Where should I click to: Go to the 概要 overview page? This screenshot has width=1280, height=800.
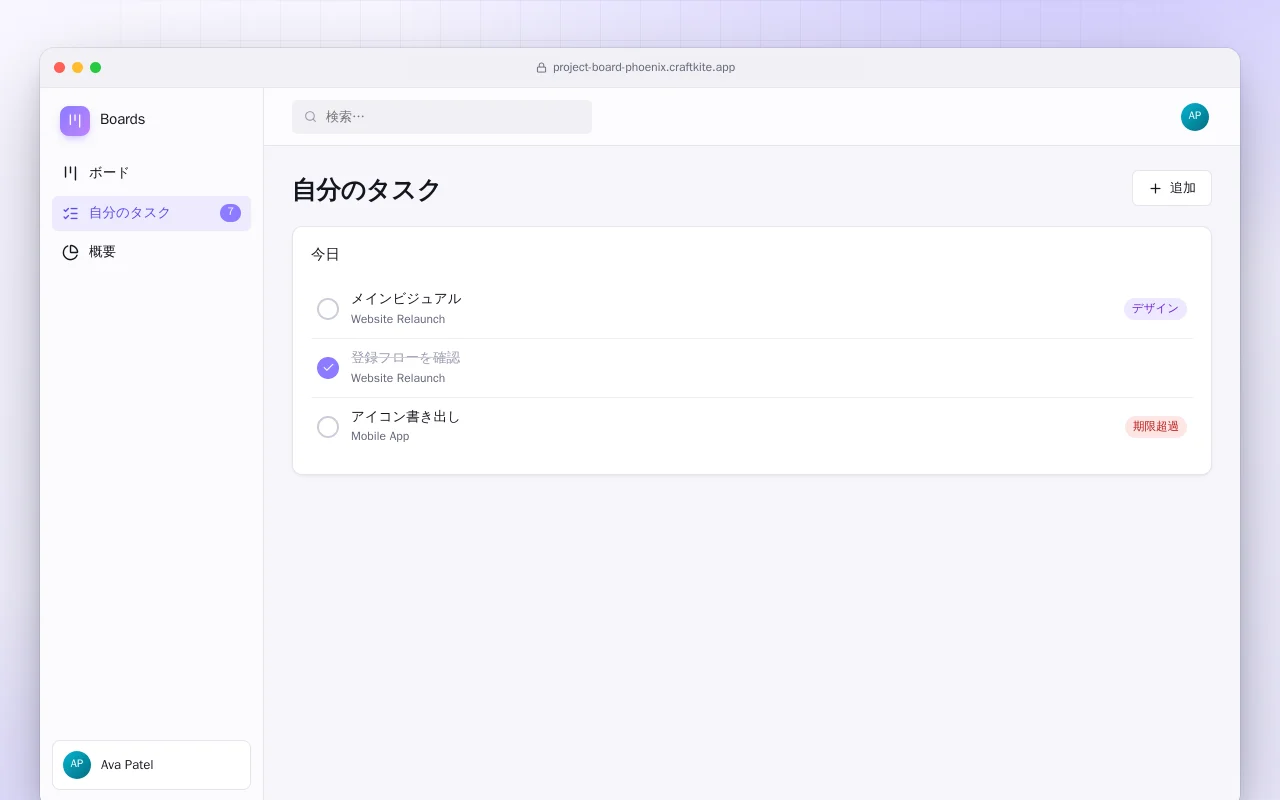coord(151,252)
